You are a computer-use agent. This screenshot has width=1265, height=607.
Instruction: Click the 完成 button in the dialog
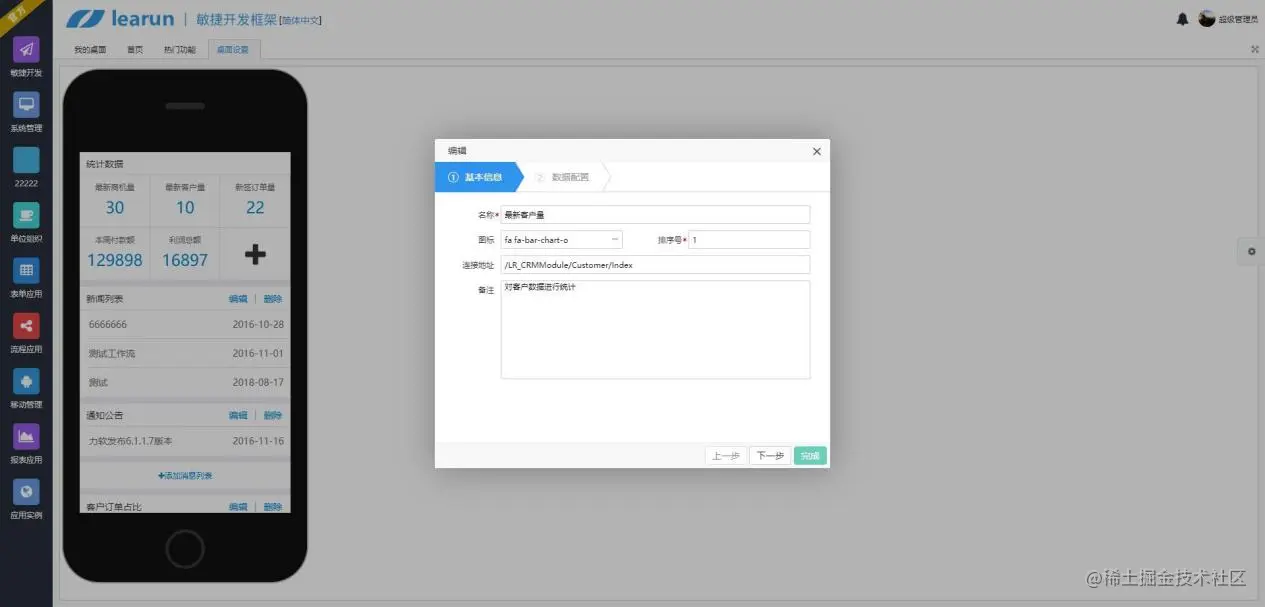tap(810, 455)
